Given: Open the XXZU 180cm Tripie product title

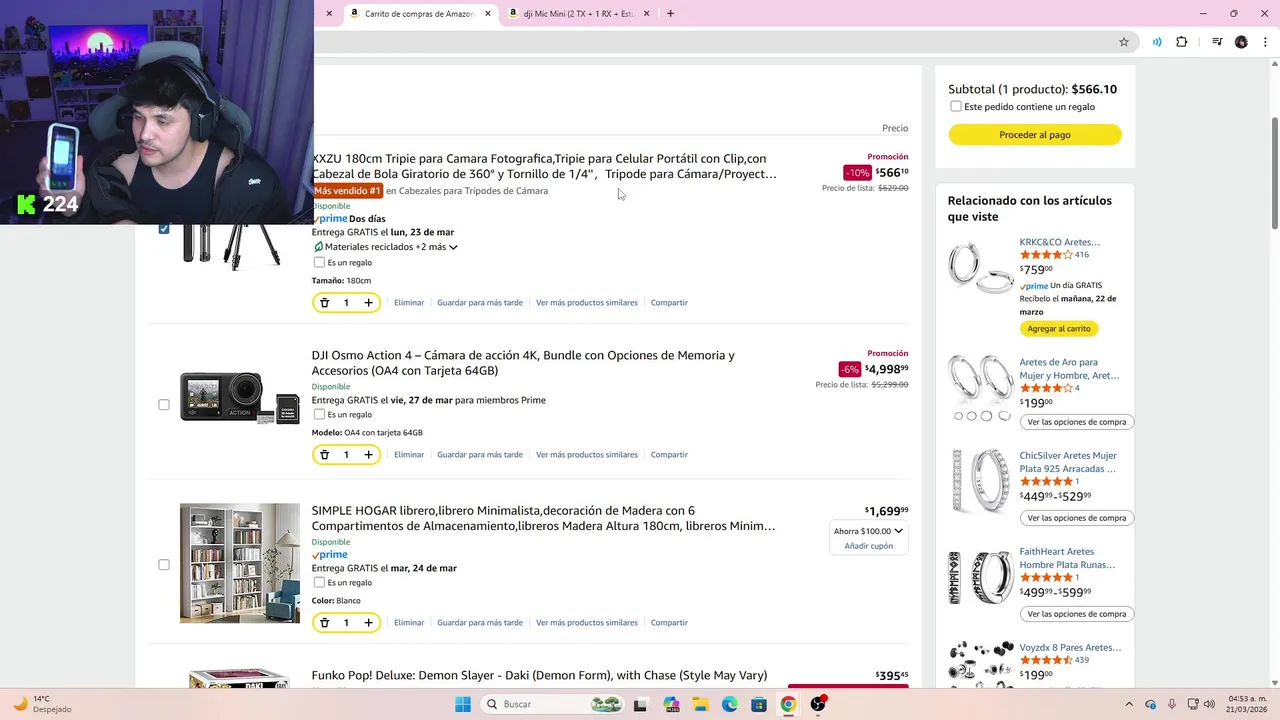Looking at the screenshot, I should tap(545, 166).
